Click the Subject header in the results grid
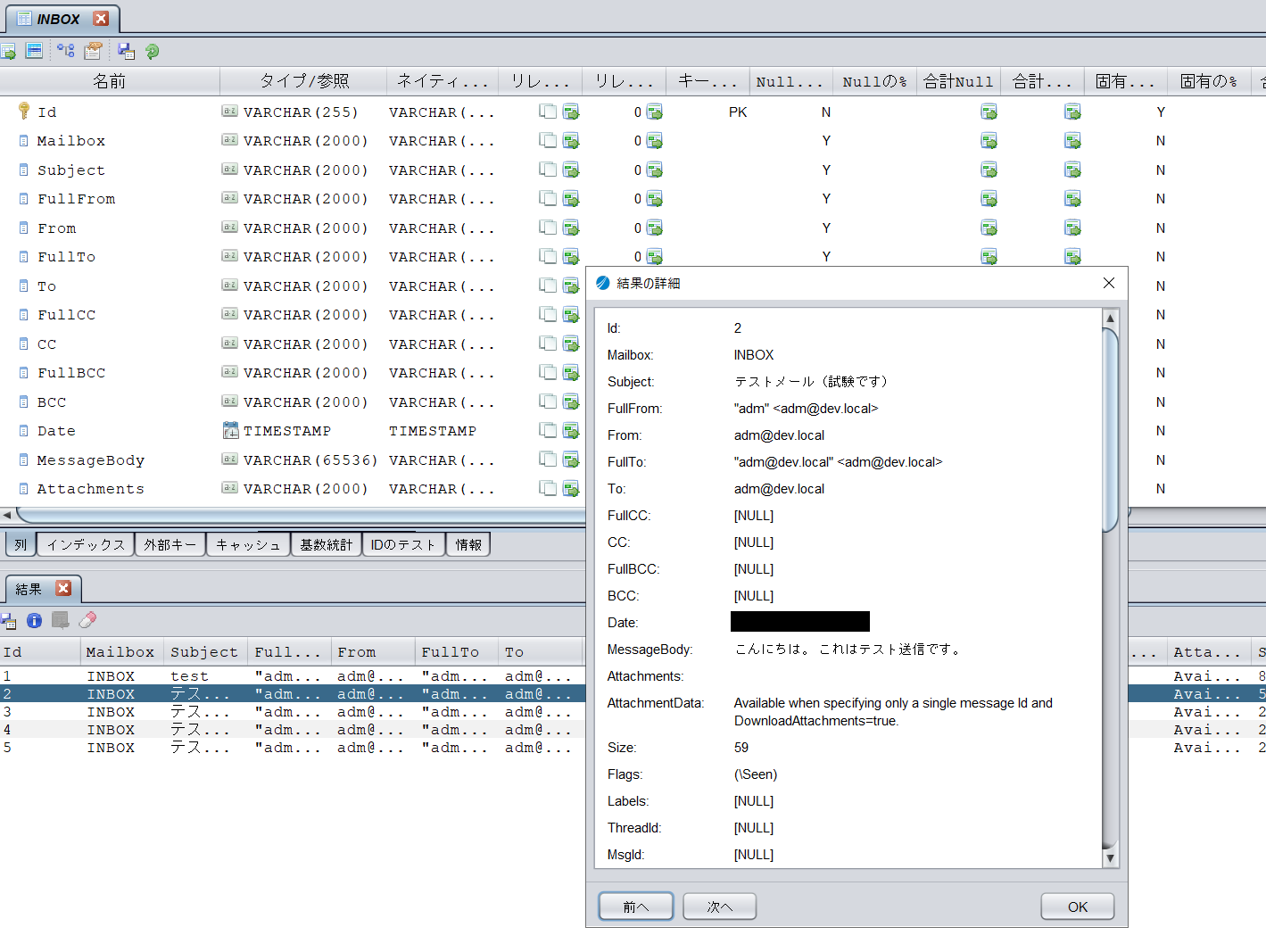The height and width of the screenshot is (952, 1266). 204,652
